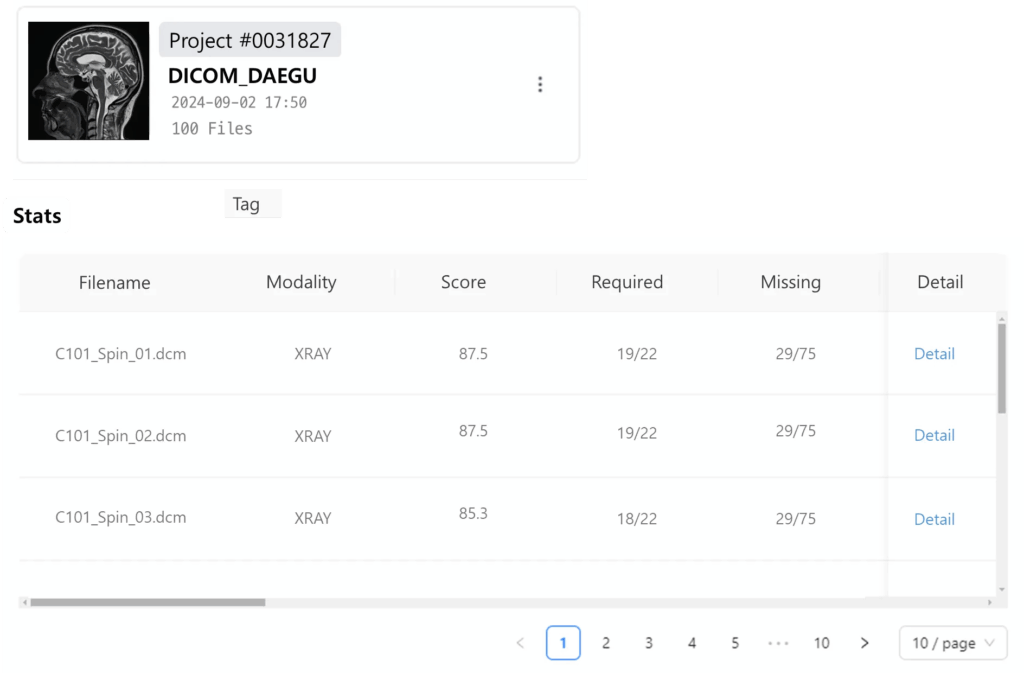Open the brain MRI project thumbnail
Screen dimensions: 1024x673
click(x=88, y=80)
